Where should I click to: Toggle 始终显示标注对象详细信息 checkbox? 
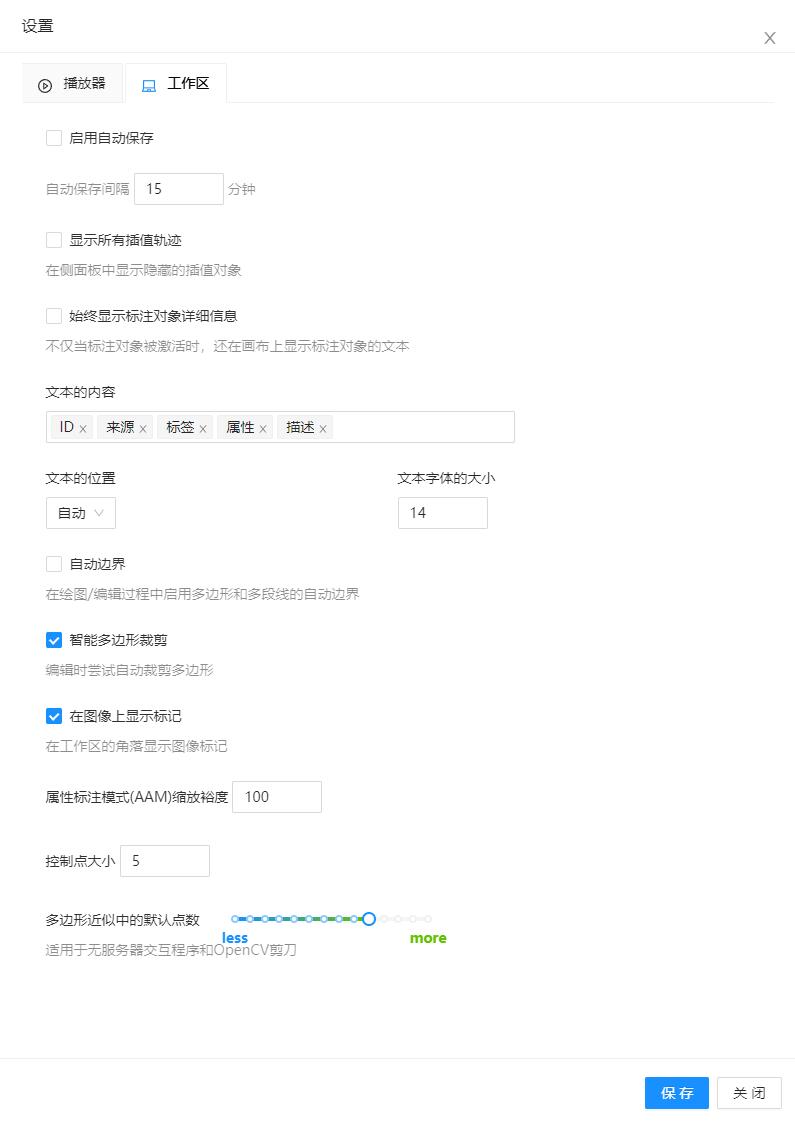pyautogui.click(x=54, y=316)
